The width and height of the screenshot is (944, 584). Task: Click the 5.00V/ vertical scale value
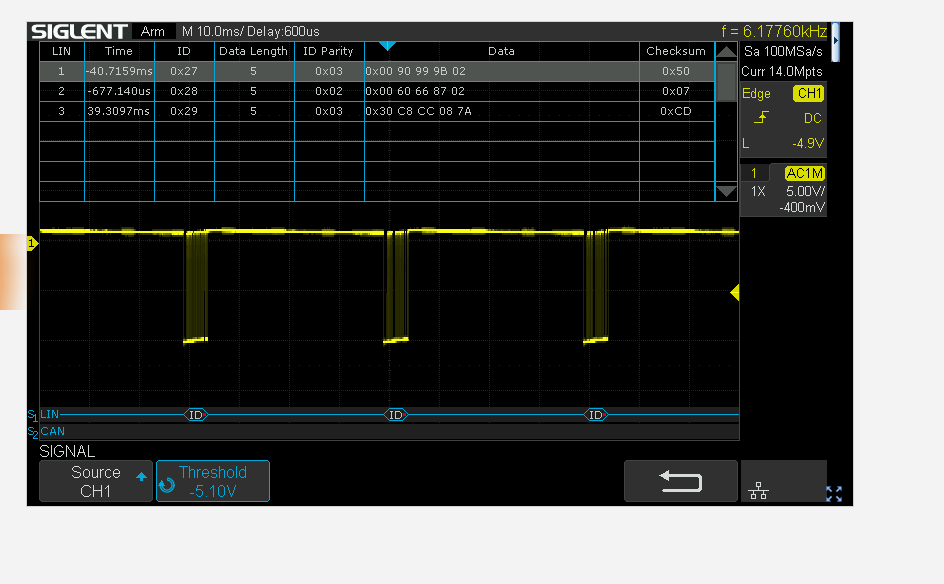point(806,191)
